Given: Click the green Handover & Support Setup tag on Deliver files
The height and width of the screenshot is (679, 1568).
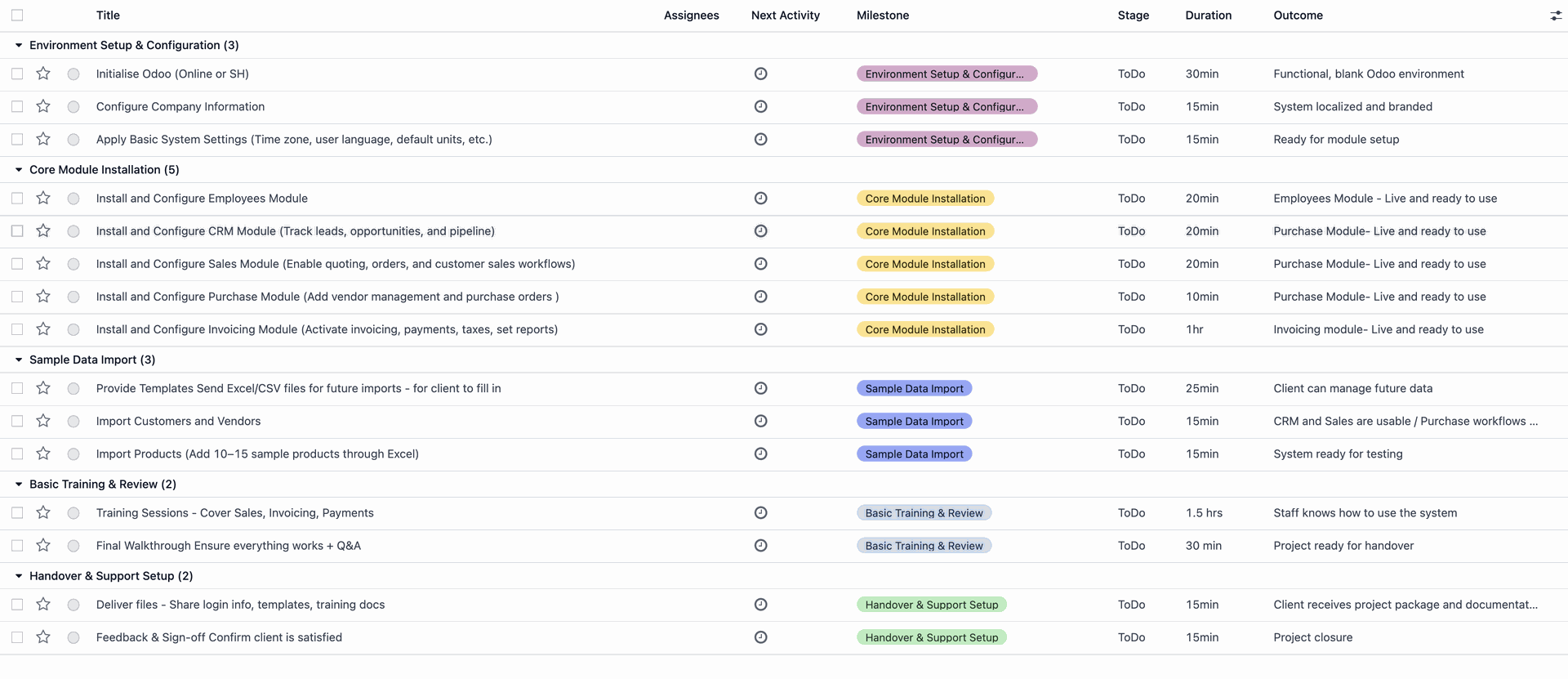Looking at the screenshot, I should (931, 605).
